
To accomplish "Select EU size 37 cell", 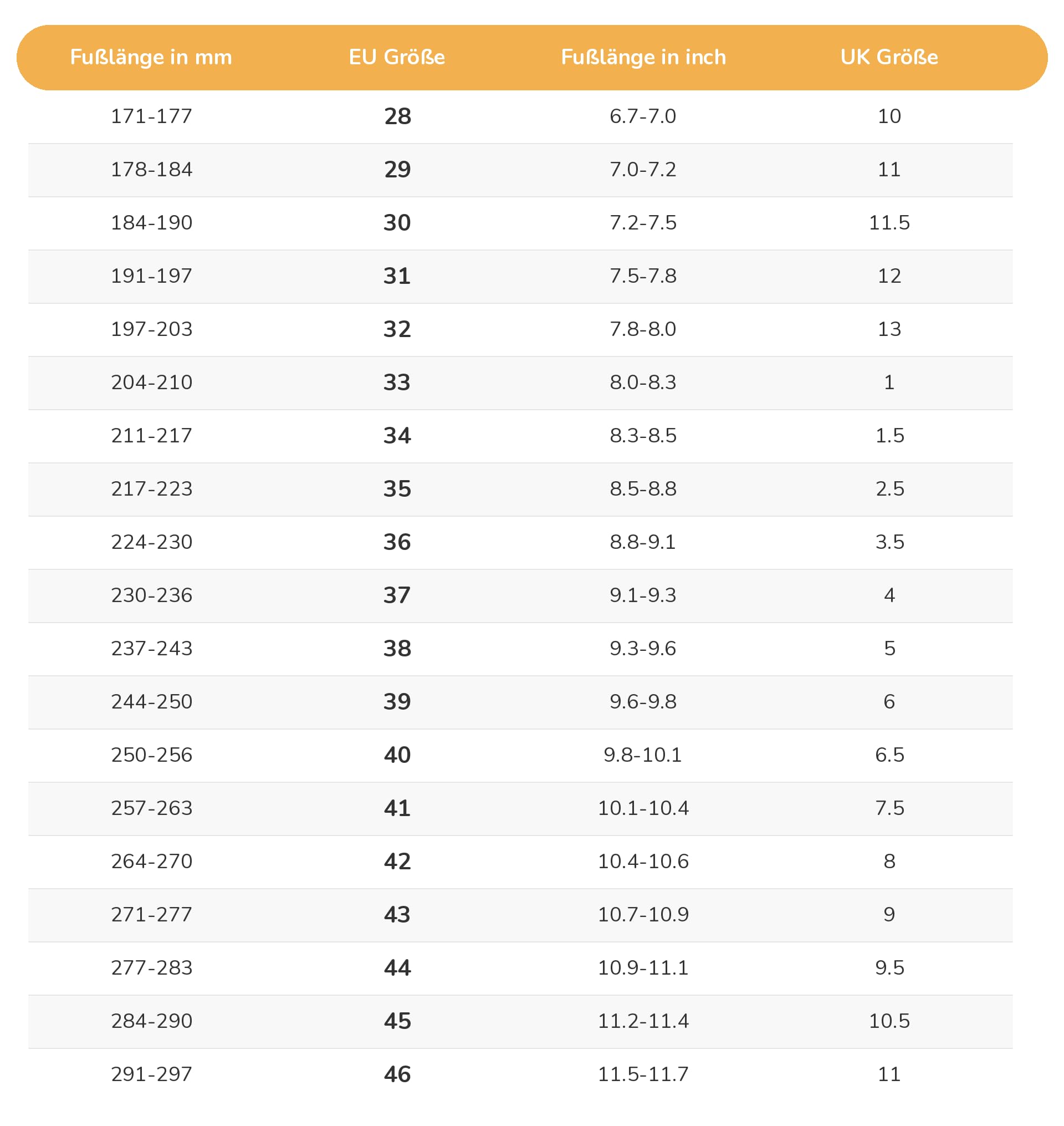I will 397,595.
